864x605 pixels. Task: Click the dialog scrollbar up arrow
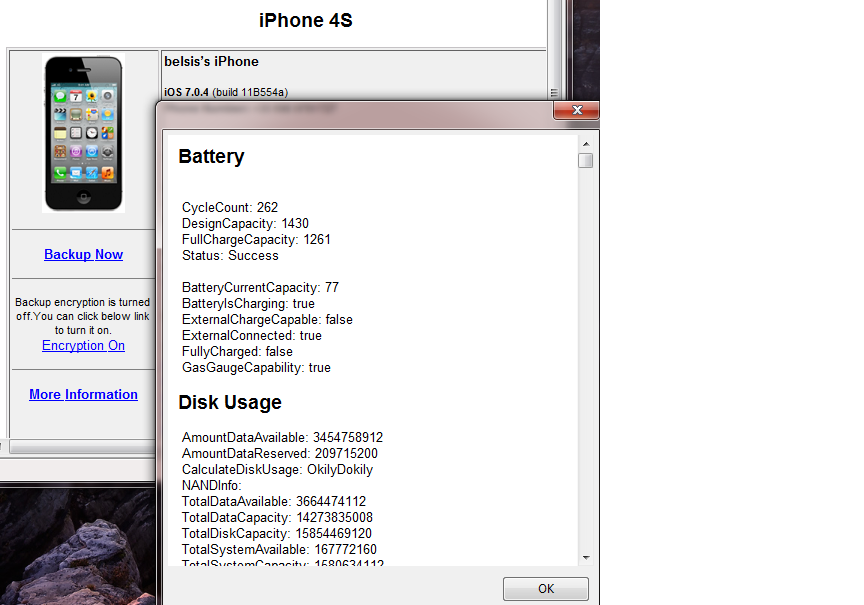[586, 144]
